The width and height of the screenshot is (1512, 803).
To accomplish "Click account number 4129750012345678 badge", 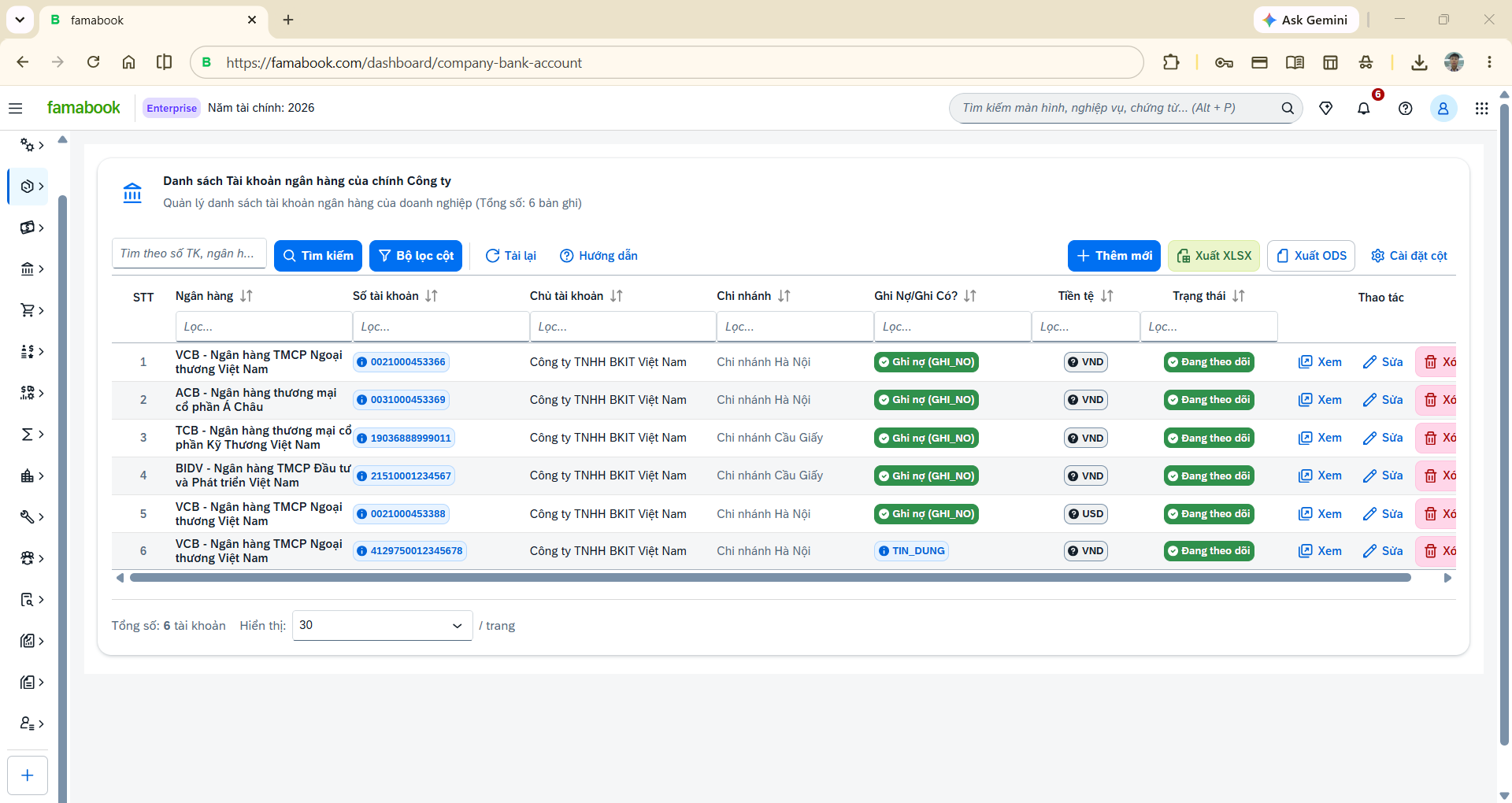I will click(x=409, y=551).
